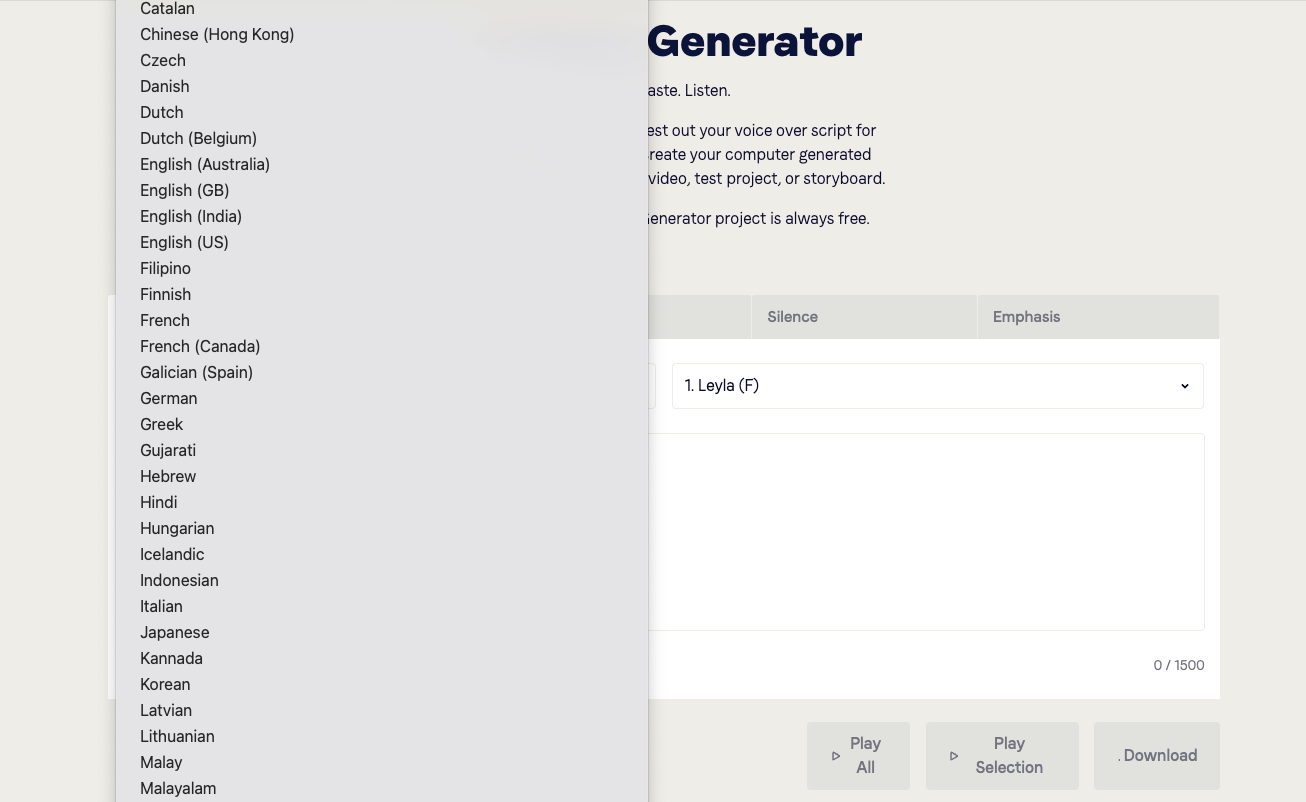The height and width of the screenshot is (802, 1306).
Task: Choose Japanese from the language options
Action: (x=174, y=632)
